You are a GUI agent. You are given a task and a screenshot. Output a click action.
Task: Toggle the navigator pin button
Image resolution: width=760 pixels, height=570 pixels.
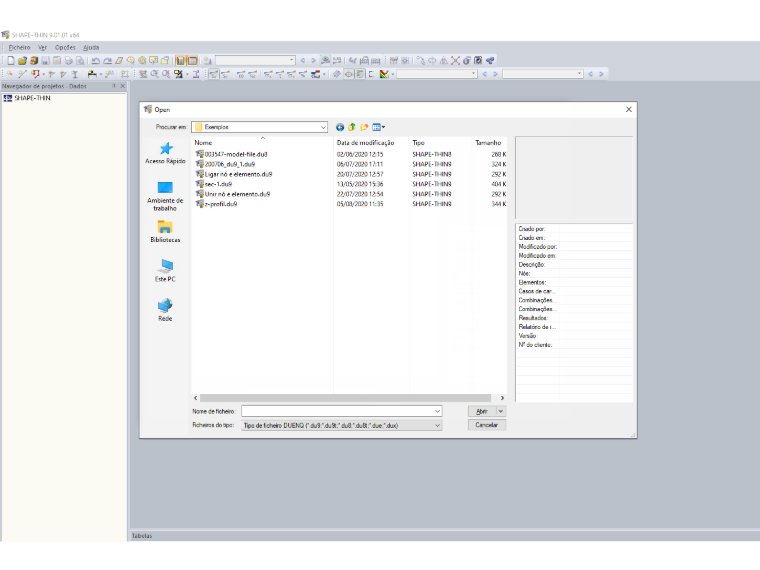(114, 86)
